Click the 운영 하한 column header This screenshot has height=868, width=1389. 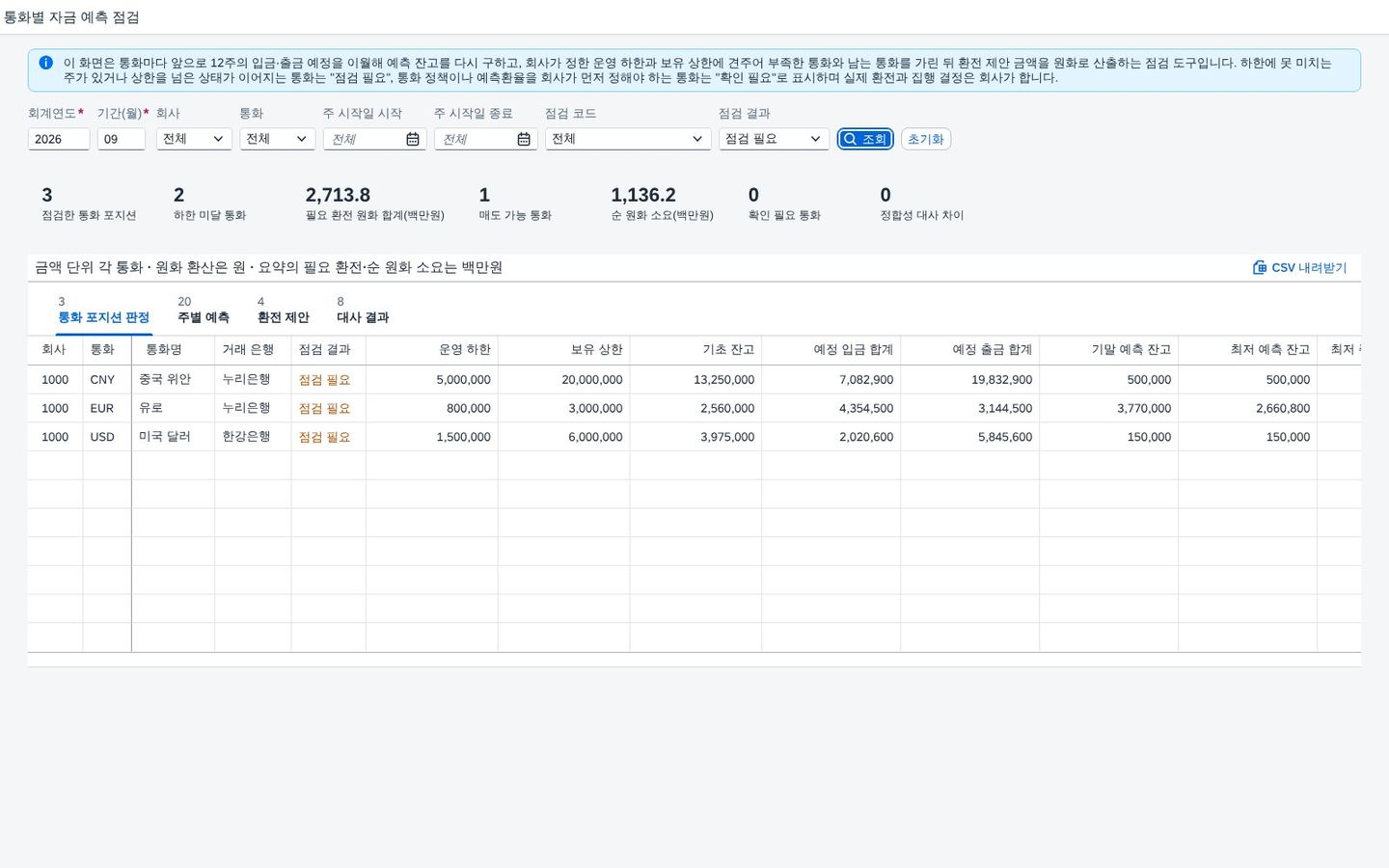pos(432,350)
